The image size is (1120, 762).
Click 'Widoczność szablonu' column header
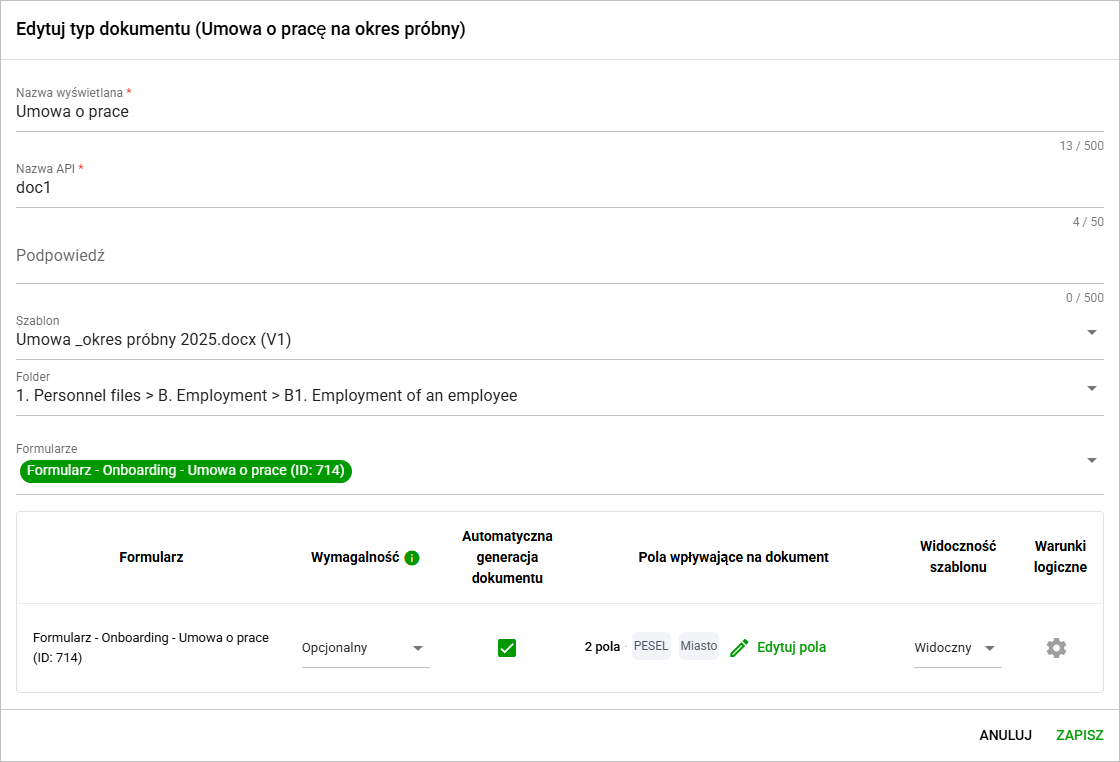pos(958,556)
